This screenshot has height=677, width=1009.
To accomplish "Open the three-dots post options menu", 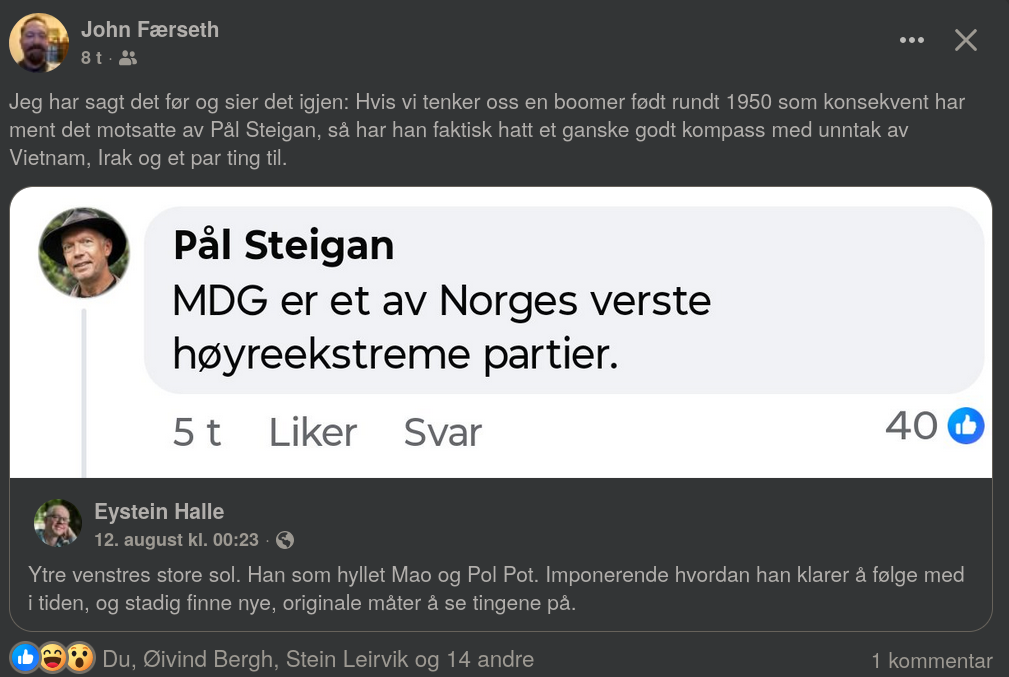I will click(x=911, y=40).
